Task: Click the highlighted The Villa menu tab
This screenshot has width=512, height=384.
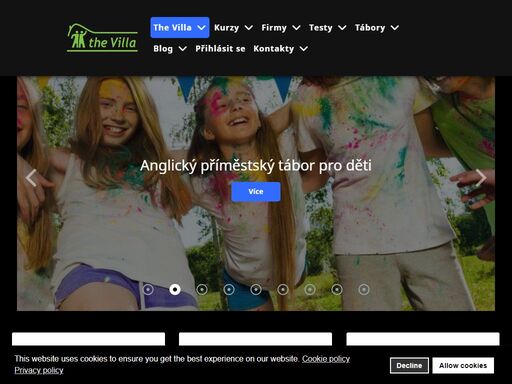Action: click(180, 27)
